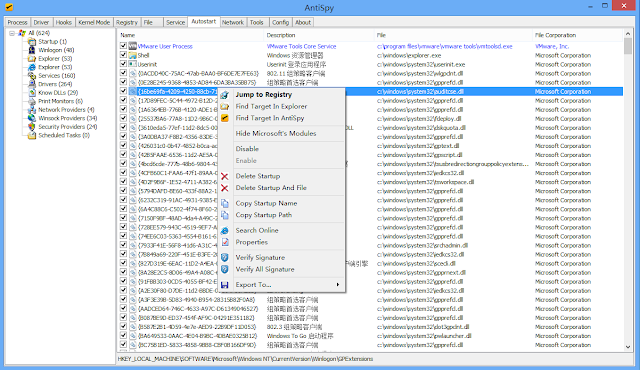
Task: Click the VMware, Inc. corporation cell
Action: pos(552,47)
